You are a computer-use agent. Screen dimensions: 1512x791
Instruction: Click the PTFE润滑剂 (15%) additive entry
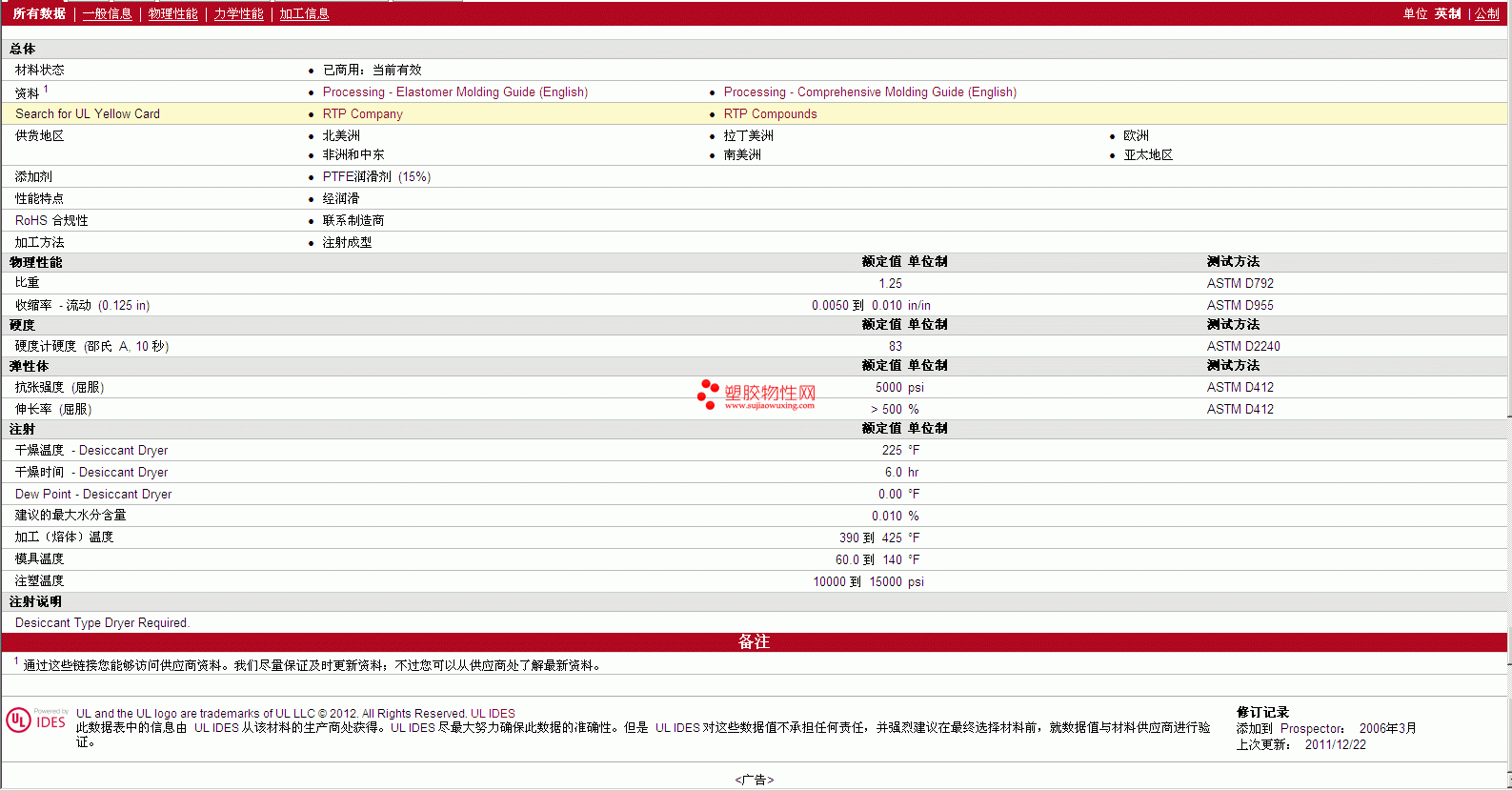click(376, 176)
